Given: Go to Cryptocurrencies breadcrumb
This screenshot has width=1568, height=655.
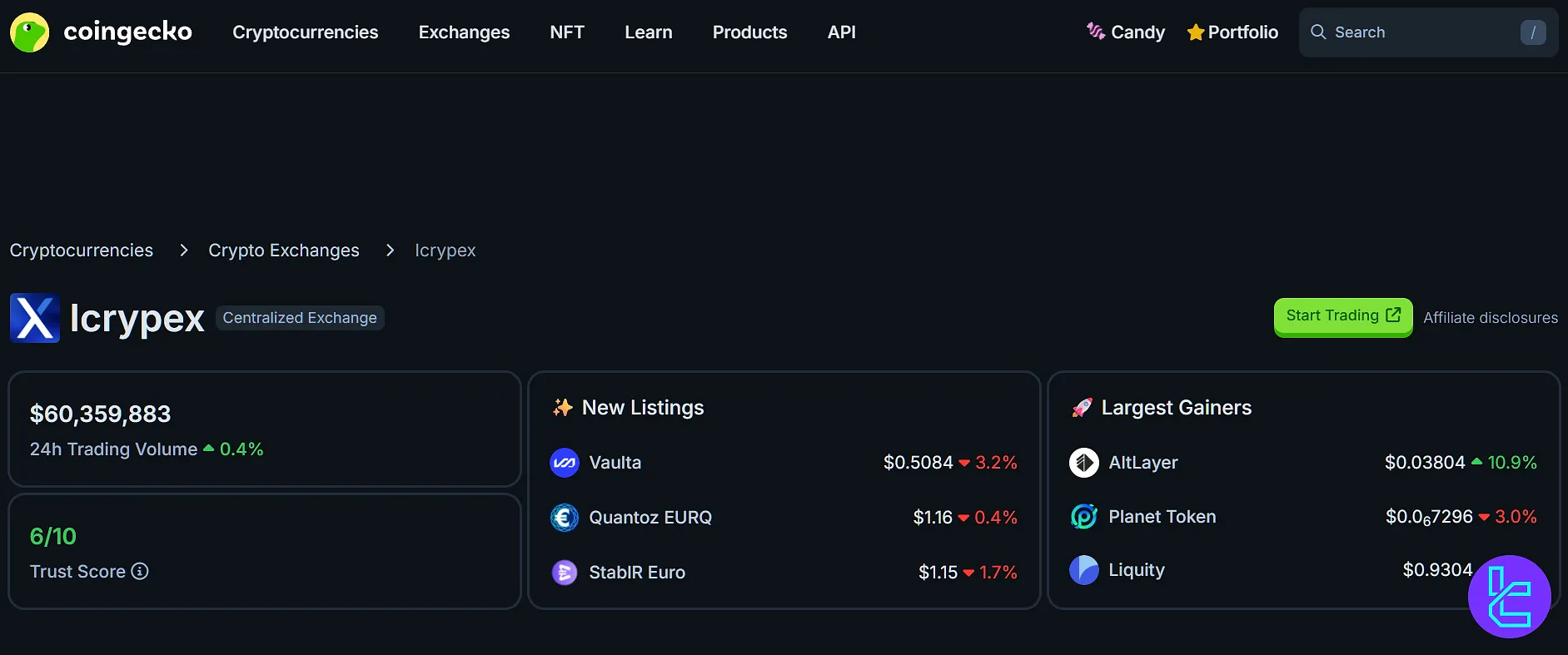Looking at the screenshot, I should [82, 251].
